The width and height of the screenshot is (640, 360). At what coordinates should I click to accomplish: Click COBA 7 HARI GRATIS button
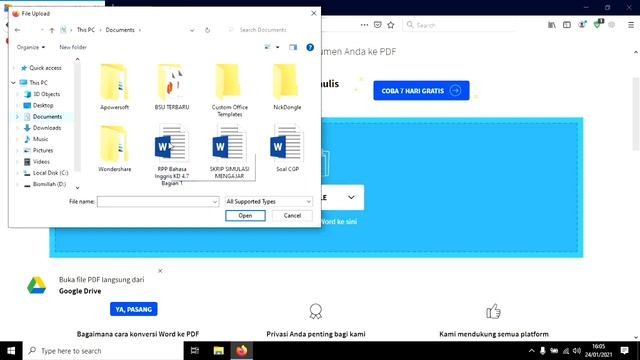pyautogui.click(x=421, y=91)
